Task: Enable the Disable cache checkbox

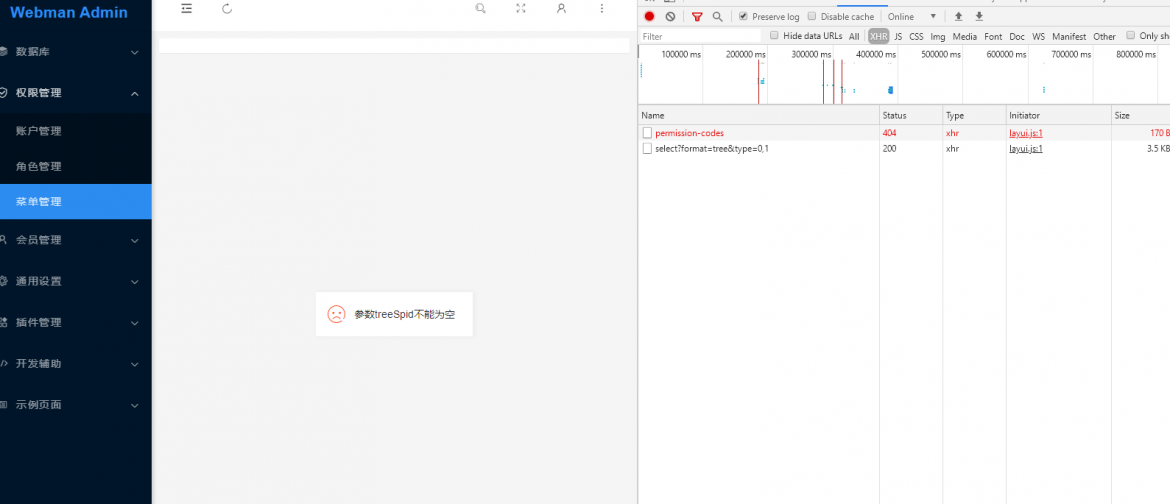Action: (812, 16)
